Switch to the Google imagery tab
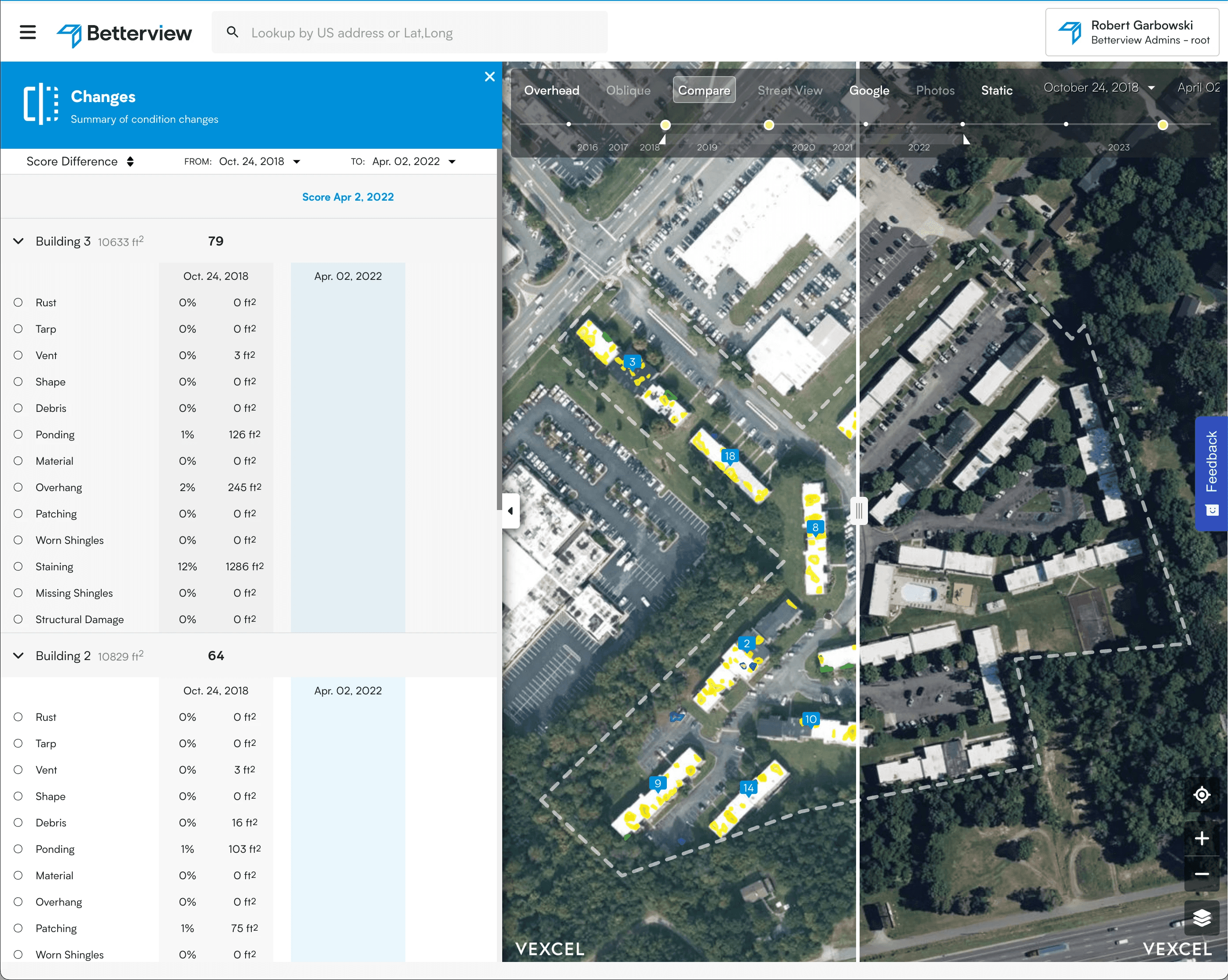 (868, 90)
